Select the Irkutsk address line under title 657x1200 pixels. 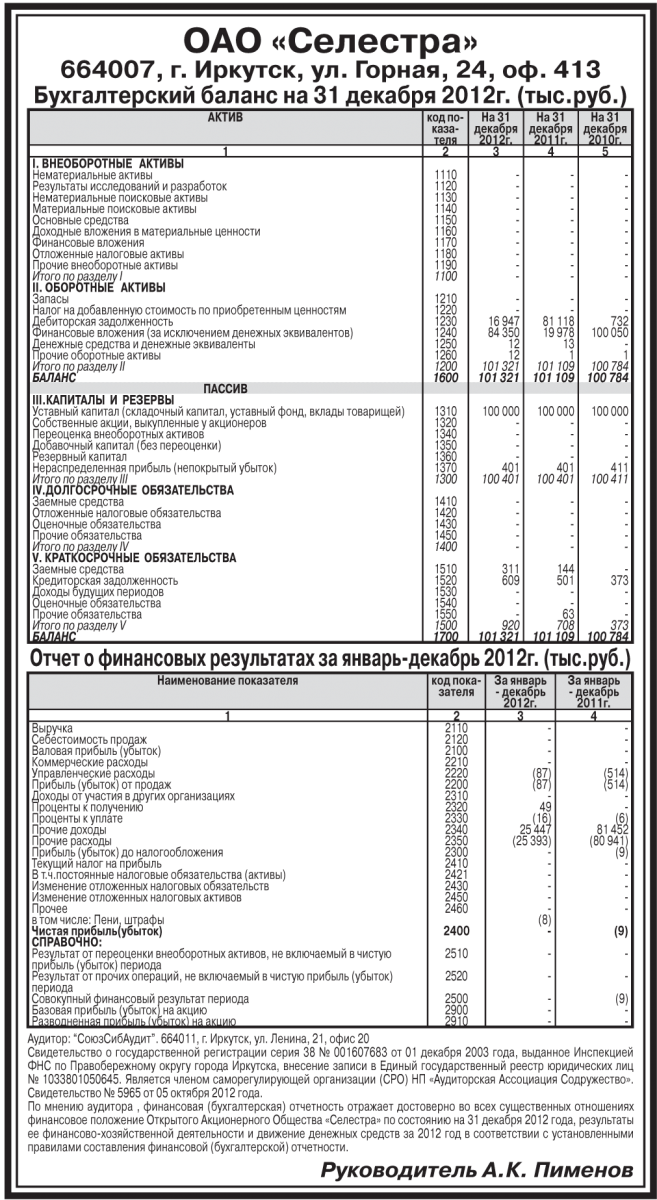click(x=329, y=71)
